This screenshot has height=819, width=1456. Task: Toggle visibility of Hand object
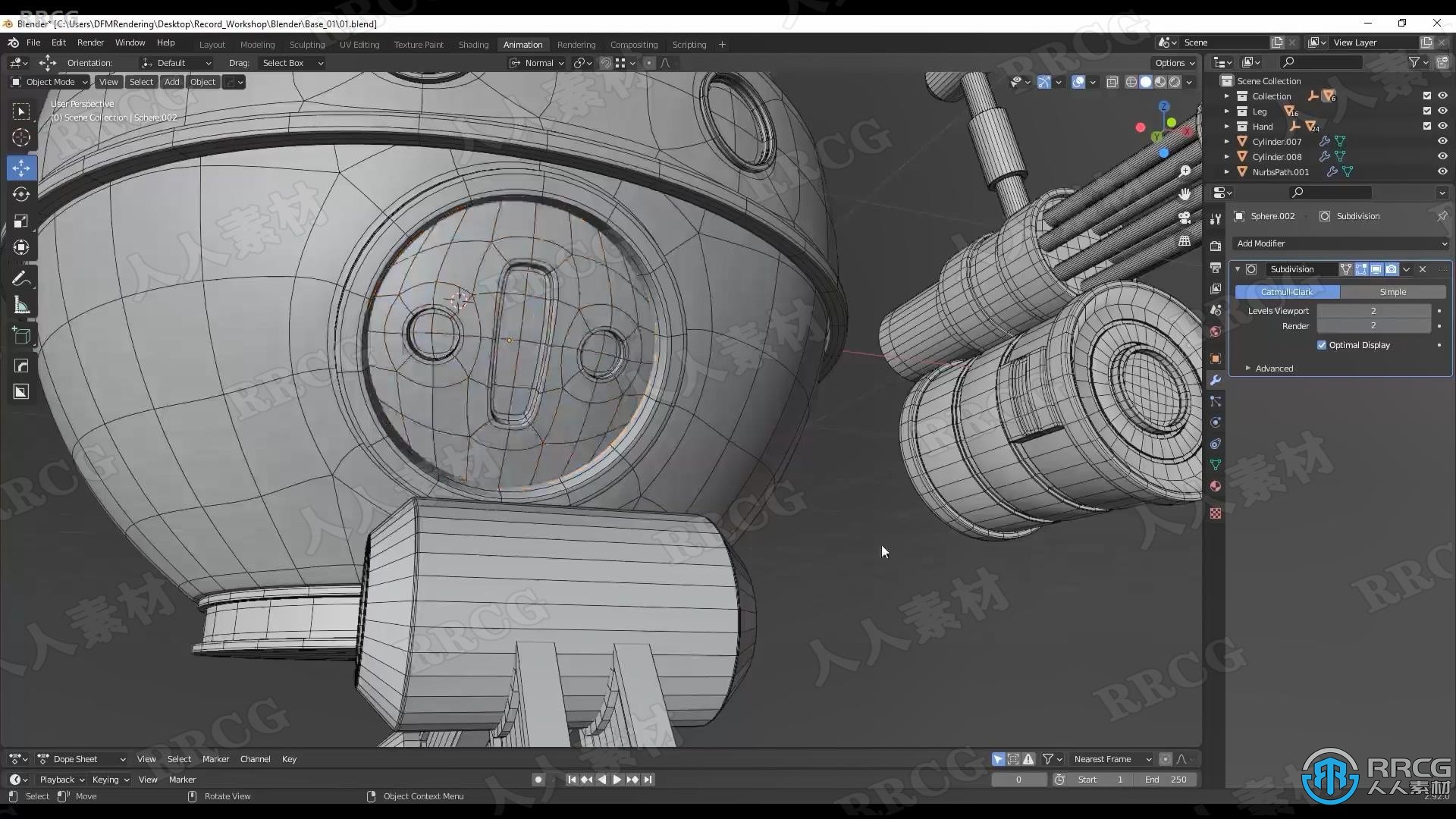pyautogui.click(x=1444, y=127)
